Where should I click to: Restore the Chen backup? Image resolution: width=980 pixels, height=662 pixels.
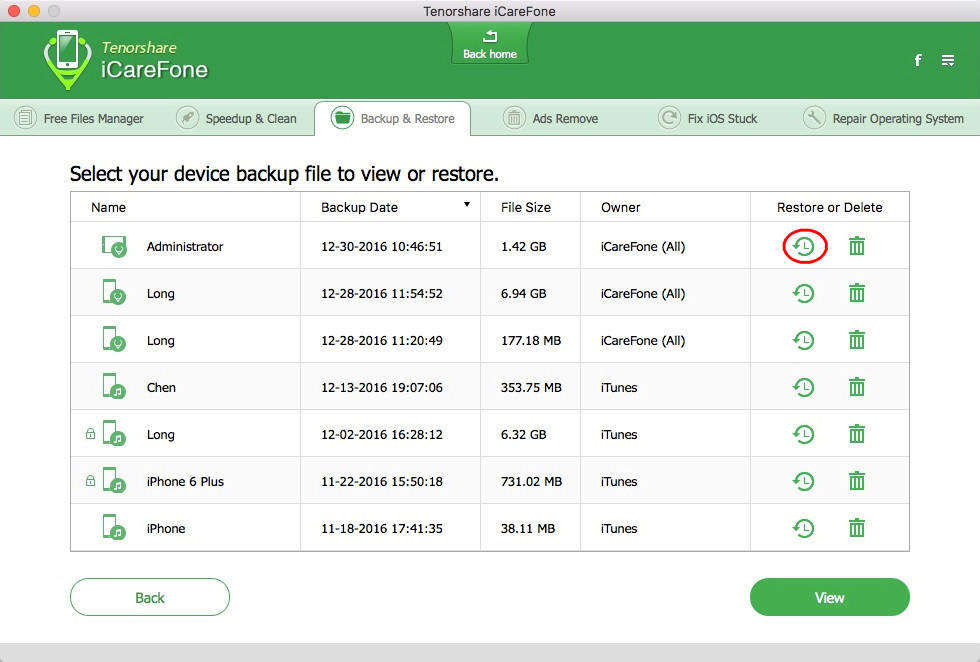804,387
